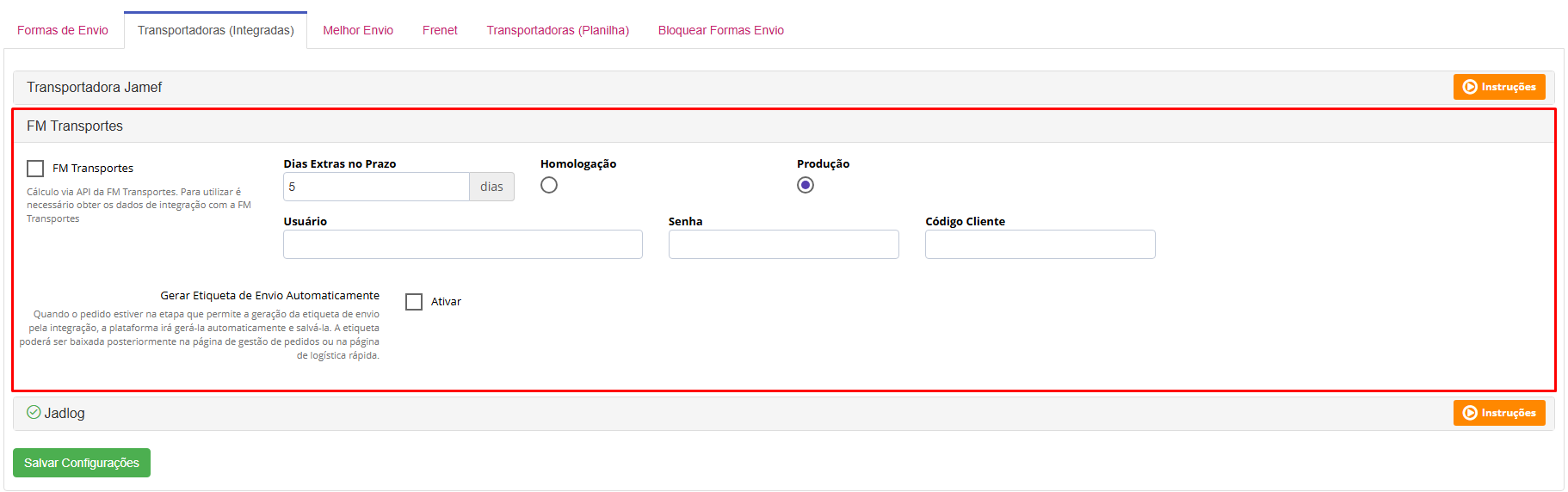This screenshot has width=1568, height=492.
Task: Expand the Transportadora Jamef section
Action: [95, 88]
